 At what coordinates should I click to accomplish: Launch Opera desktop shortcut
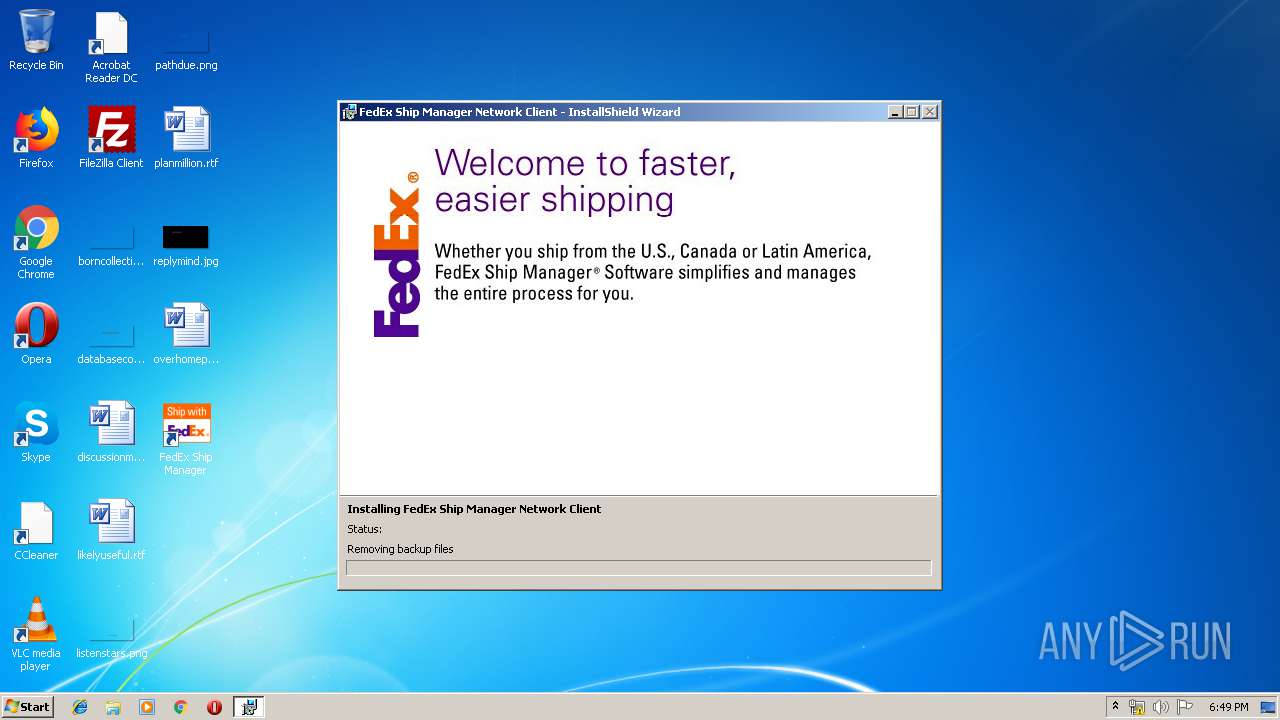36,334
